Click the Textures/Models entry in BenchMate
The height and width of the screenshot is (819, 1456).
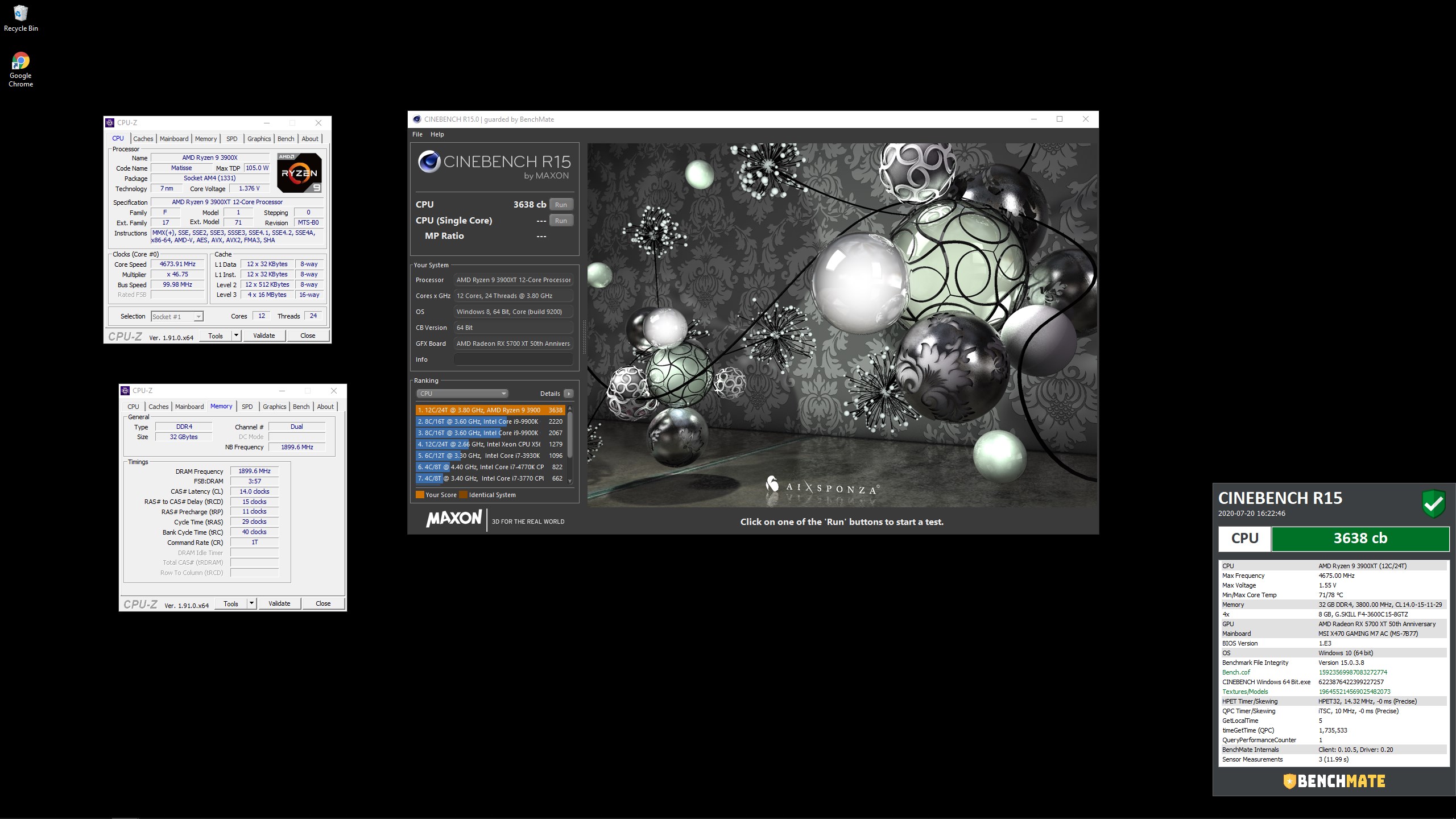click(x=1333, y=692)
